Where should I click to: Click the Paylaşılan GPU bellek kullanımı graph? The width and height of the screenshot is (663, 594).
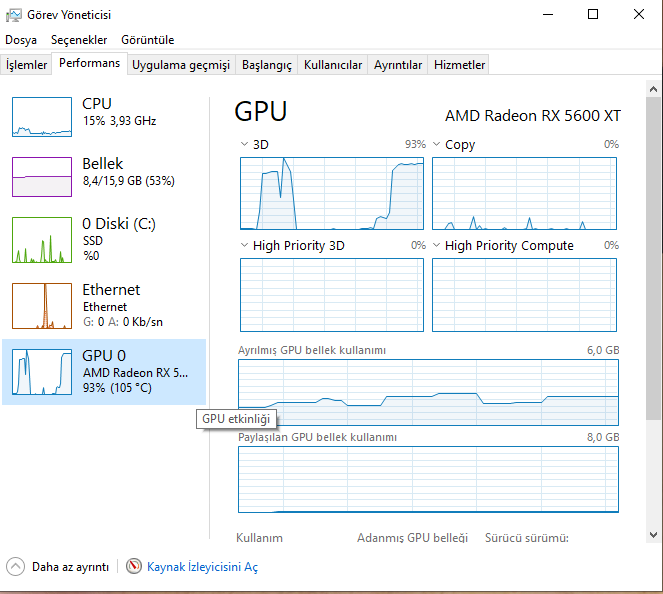pos(428,479)
